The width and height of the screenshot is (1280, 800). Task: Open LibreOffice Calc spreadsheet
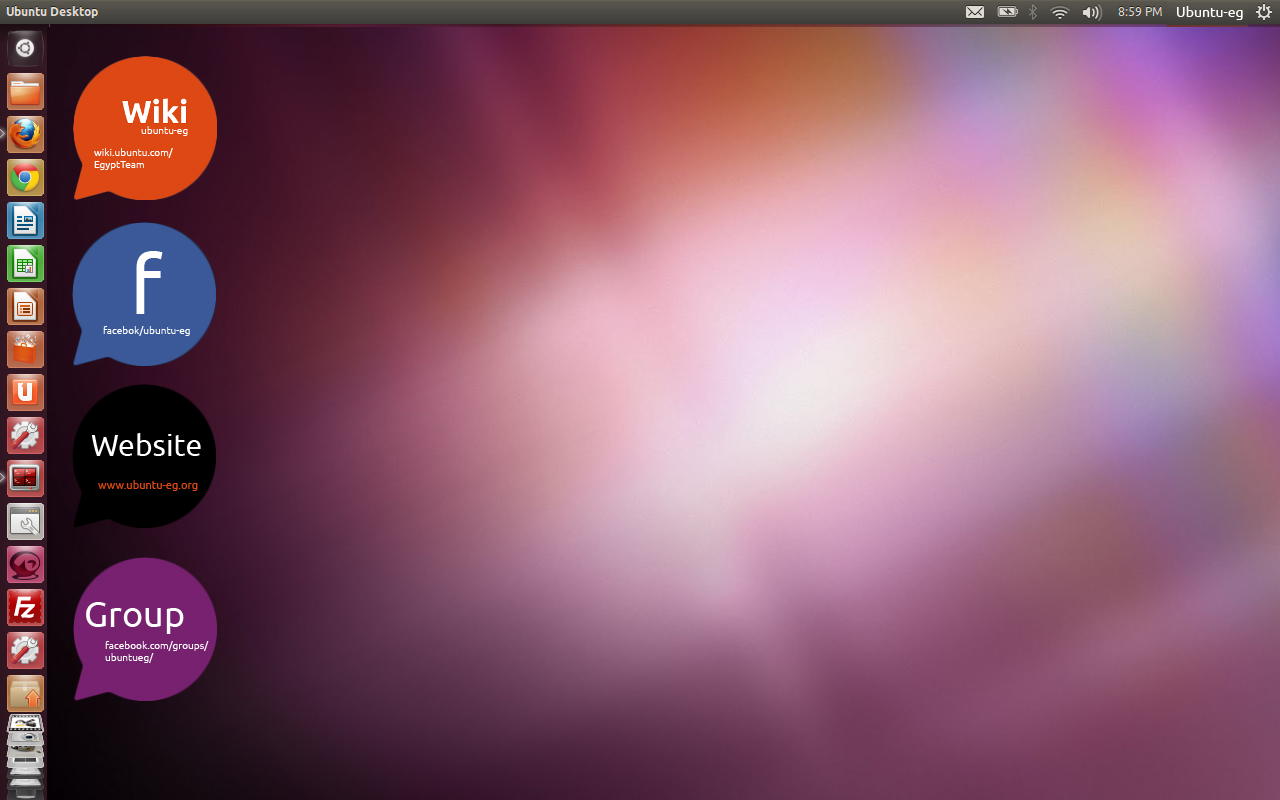pos(25,264)
